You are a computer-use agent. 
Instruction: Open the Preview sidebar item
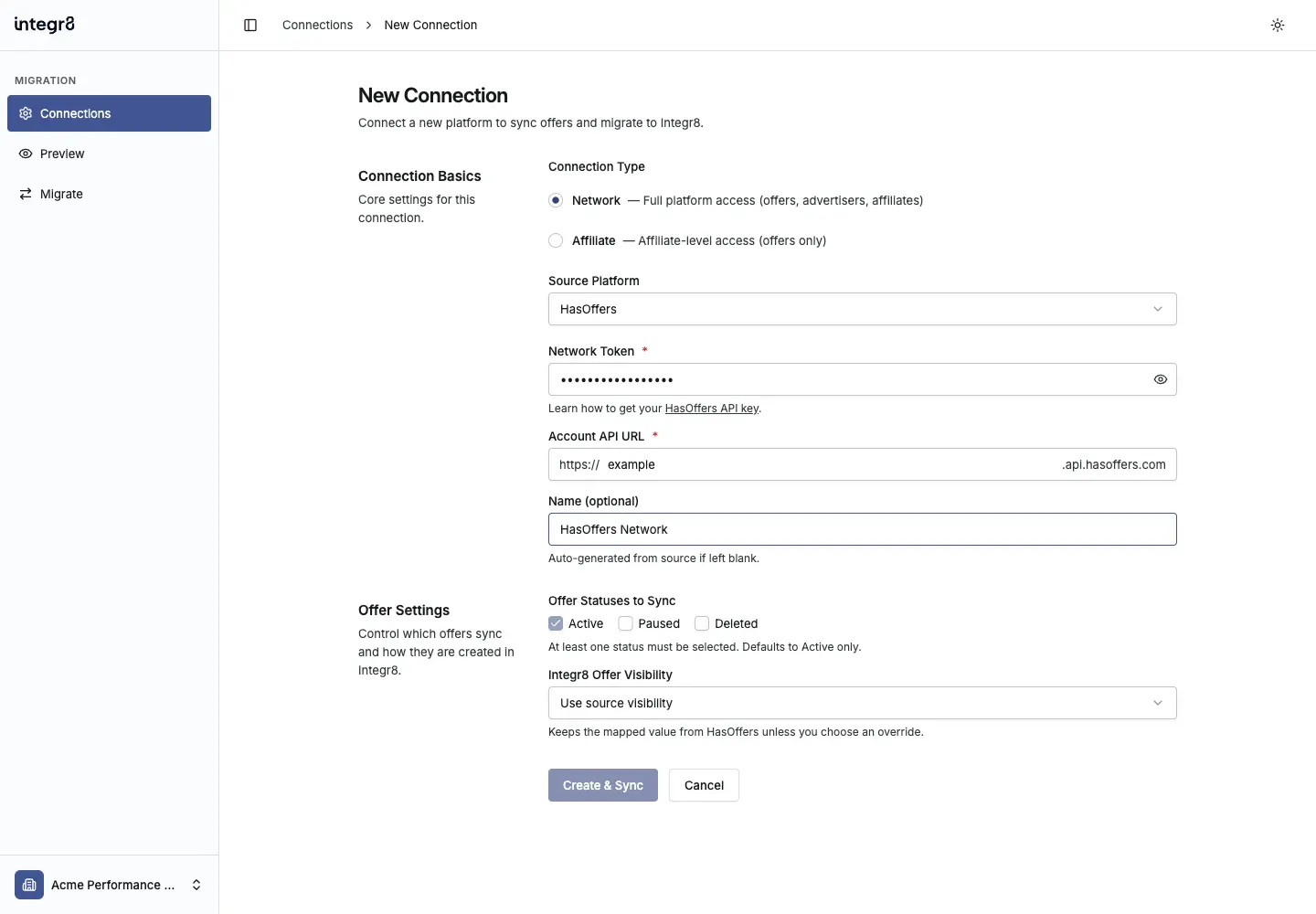pos(109,154)
